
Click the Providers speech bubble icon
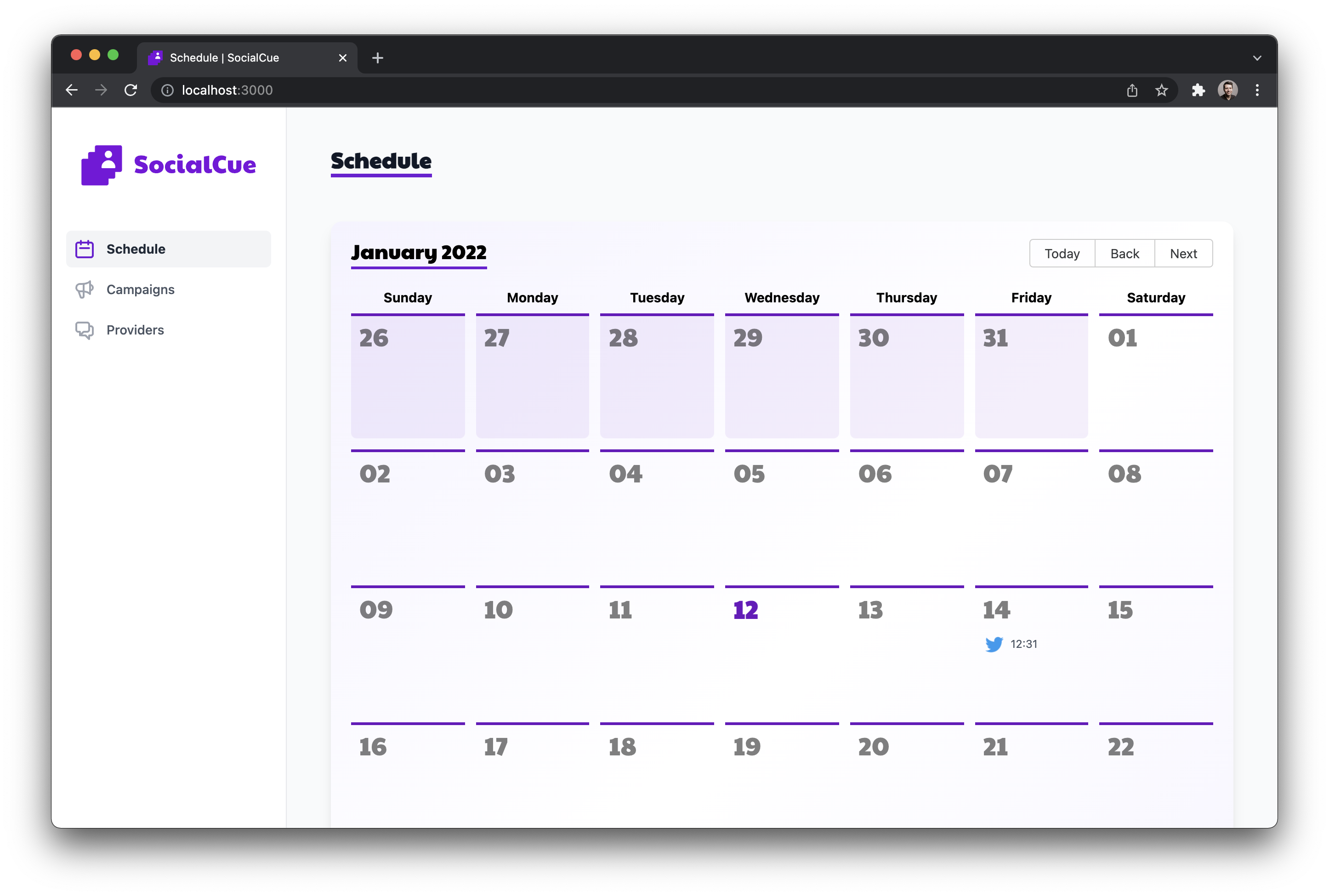[84, 330]
